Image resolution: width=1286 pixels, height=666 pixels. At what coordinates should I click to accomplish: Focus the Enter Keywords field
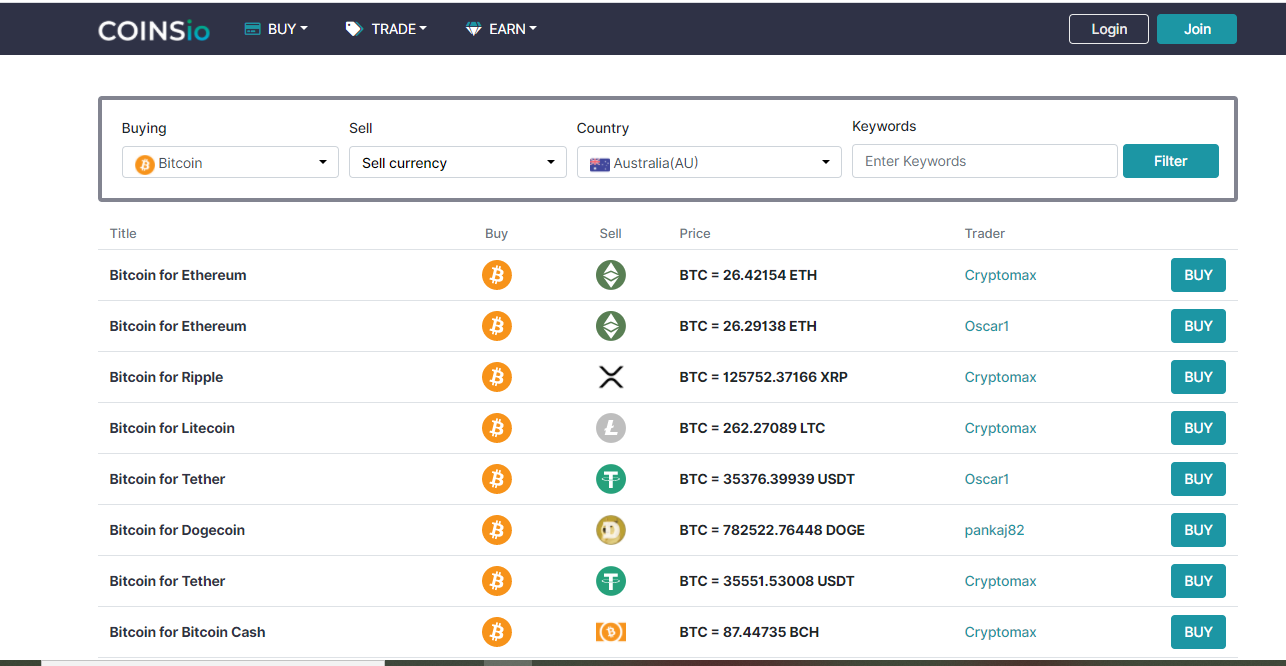click(x=985, y=161)
